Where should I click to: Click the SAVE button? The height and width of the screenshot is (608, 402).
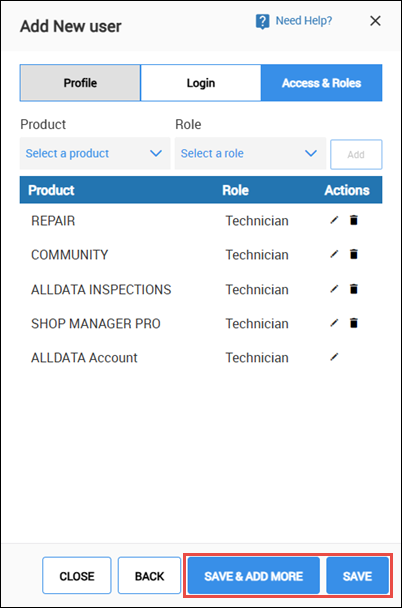coord(357,576)
